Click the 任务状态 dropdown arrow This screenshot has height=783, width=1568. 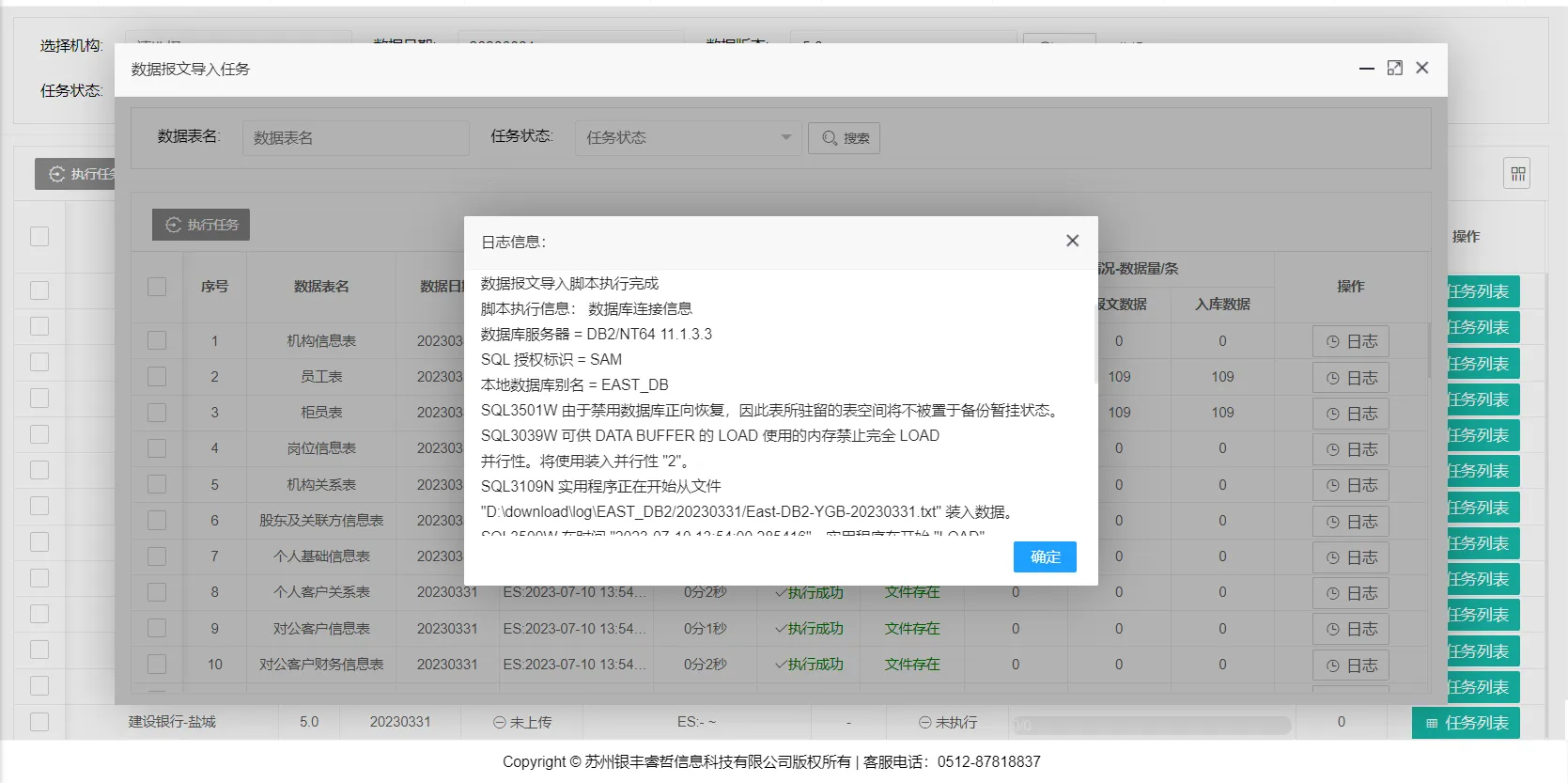click(x=785, y=138)
